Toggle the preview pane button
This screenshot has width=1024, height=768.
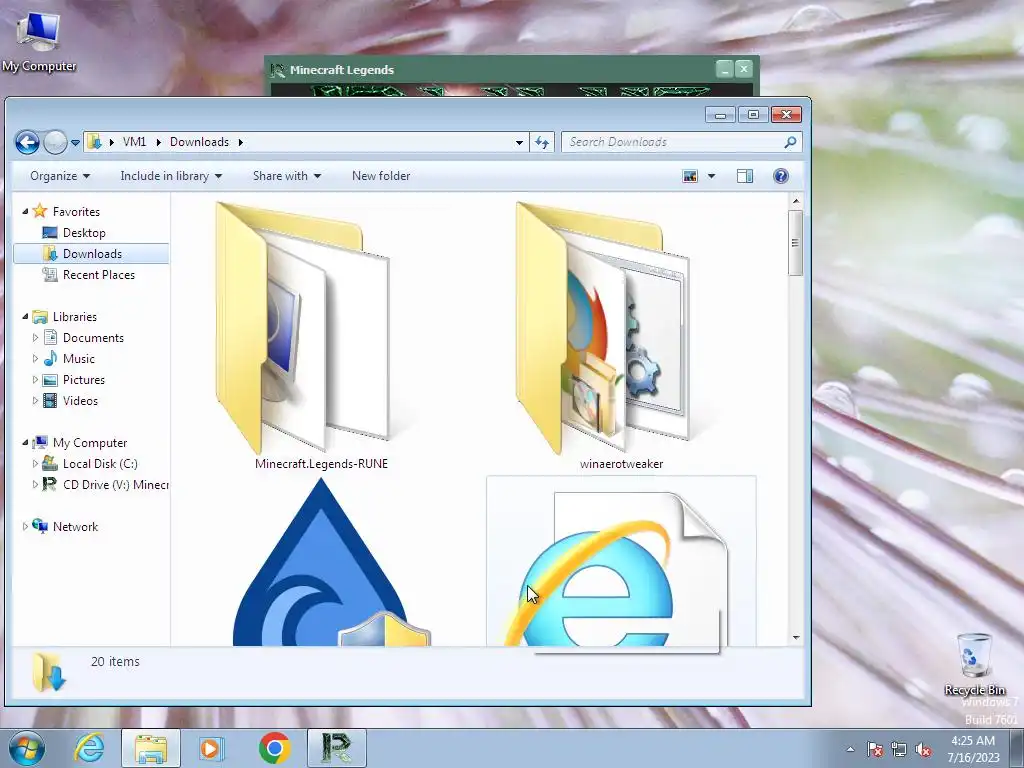tap(744, 176)
